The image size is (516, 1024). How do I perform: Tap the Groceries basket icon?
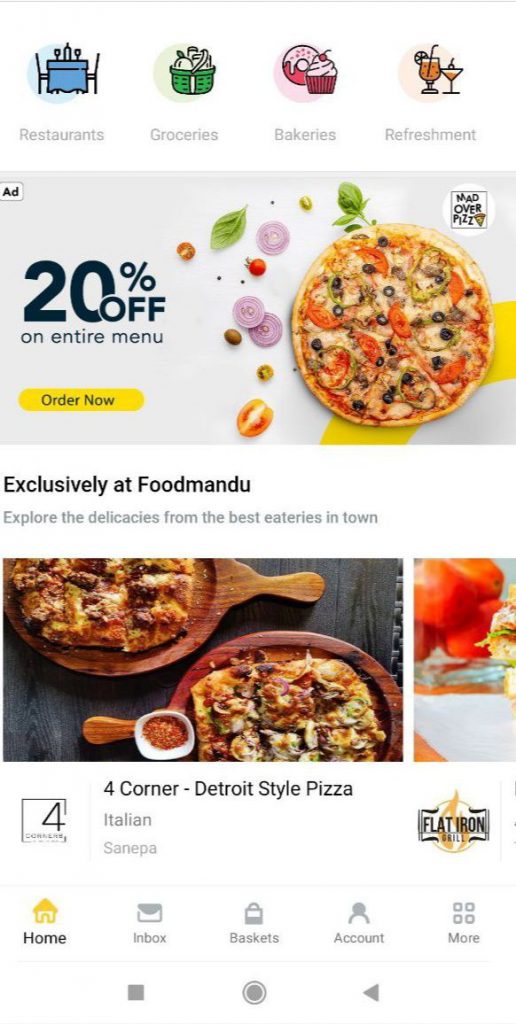(185, 72)
